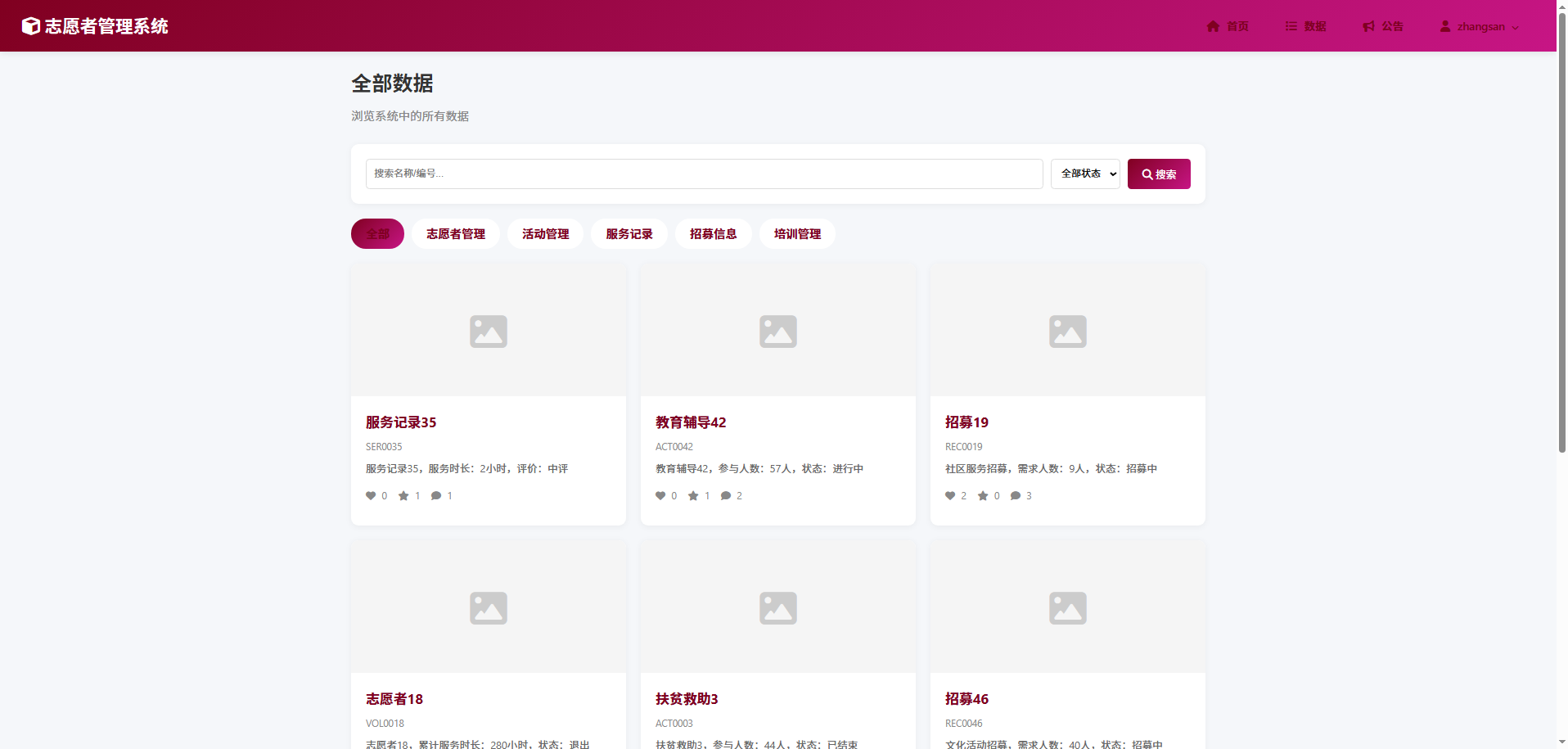Click the 志愿者管理系统 site title

(106, 26)
